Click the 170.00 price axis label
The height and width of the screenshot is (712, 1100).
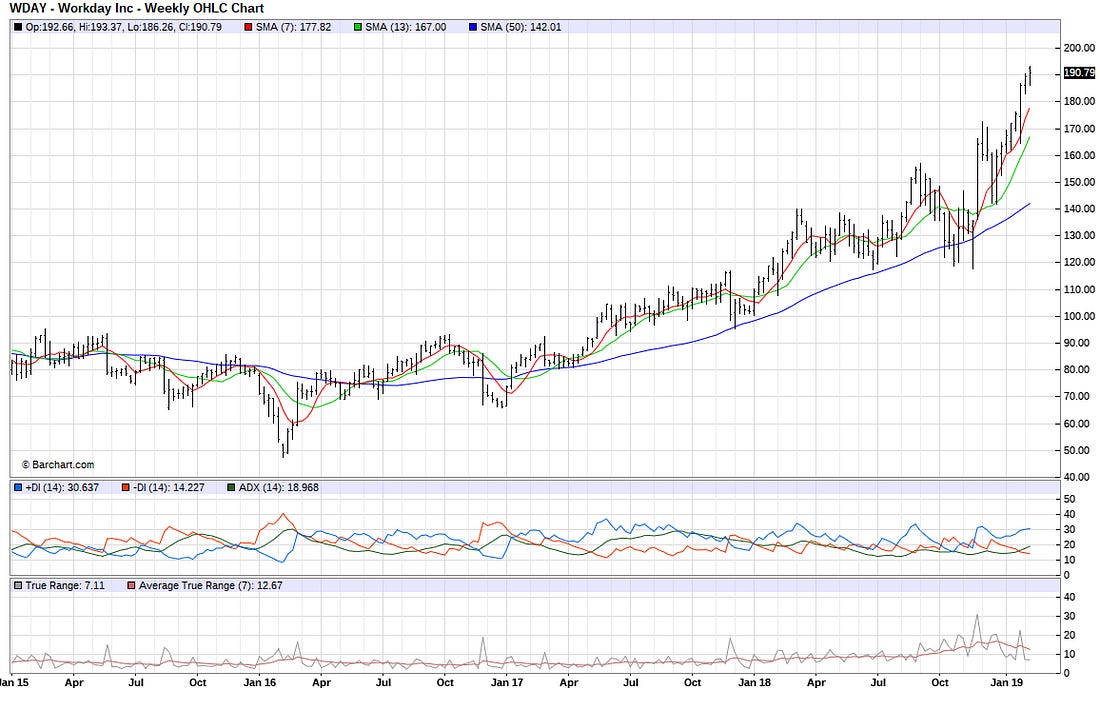click(1079, 128)
